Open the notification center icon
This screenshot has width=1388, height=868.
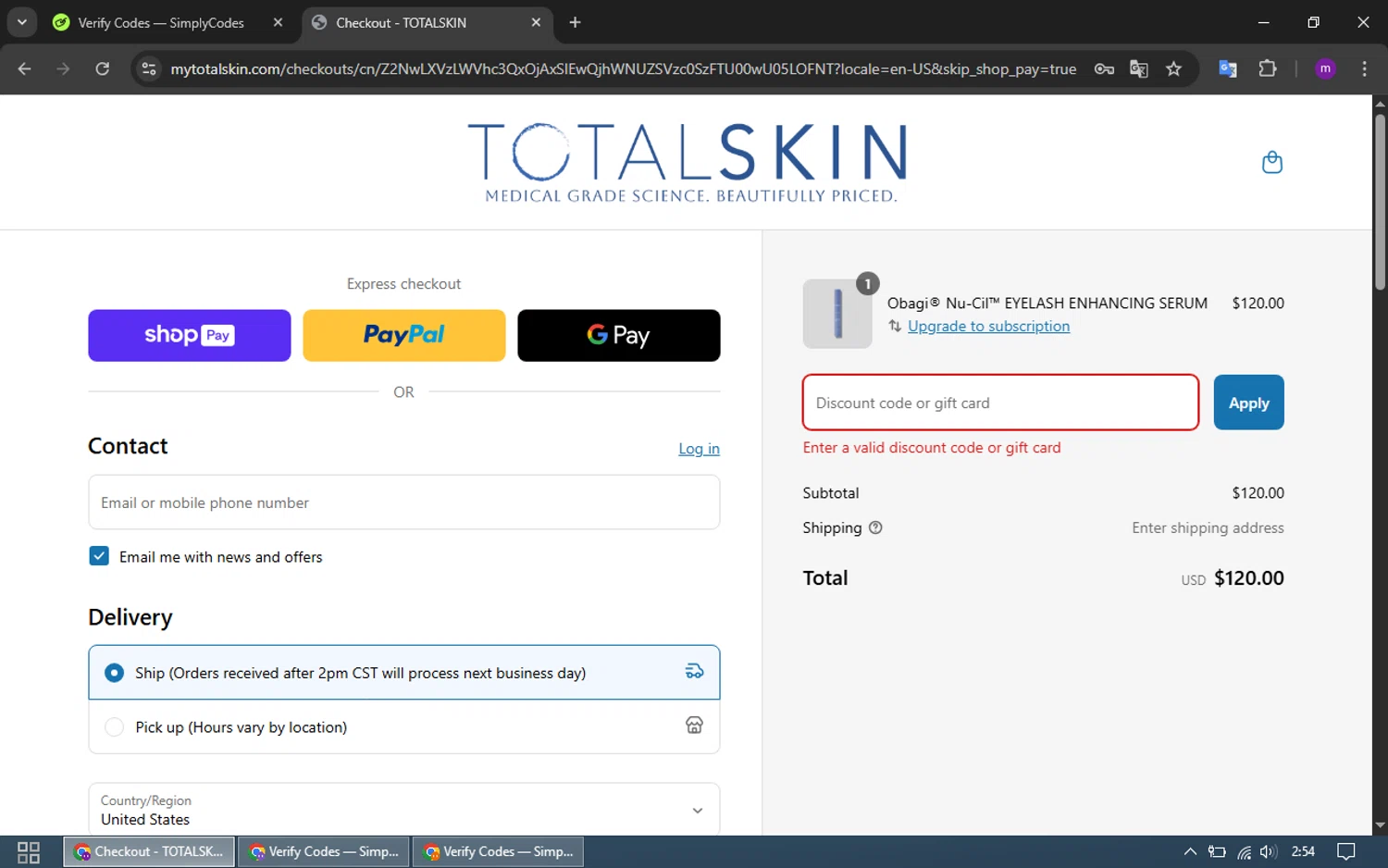pos(1346,851)
